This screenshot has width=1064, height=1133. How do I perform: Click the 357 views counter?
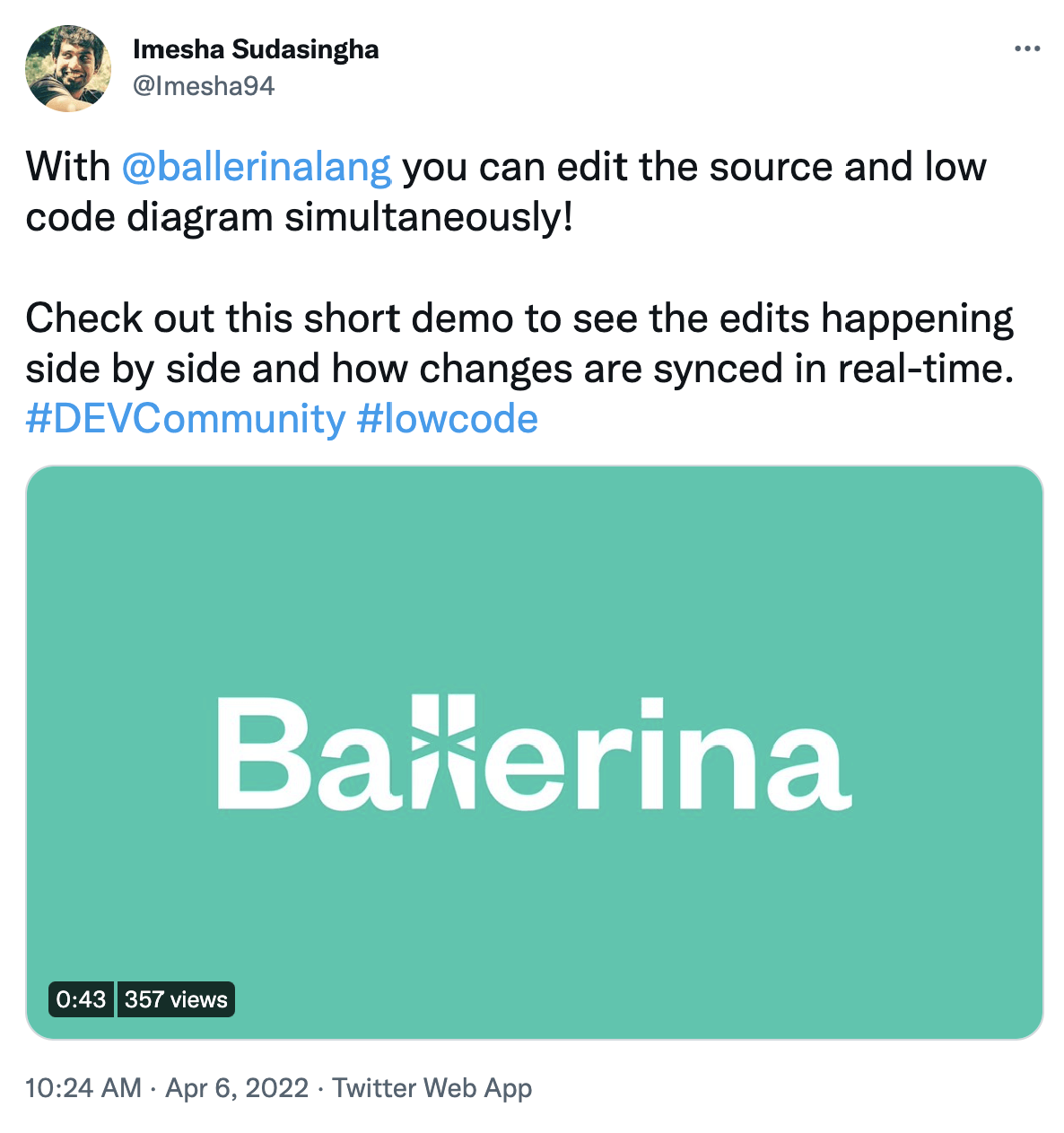[176, 999]
